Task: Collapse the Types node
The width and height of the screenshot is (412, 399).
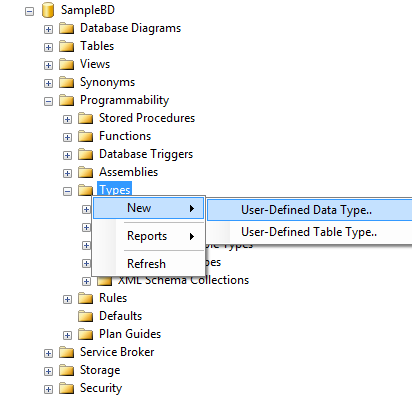Action: pos(67,192)
